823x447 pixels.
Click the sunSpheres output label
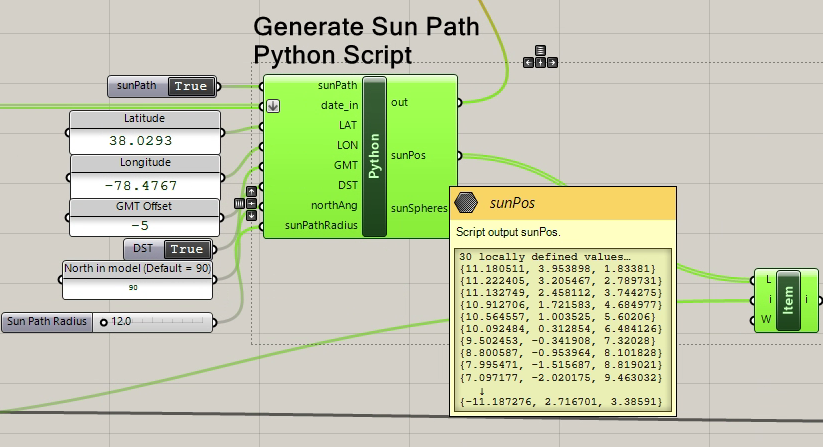click(x=419, y=208)
